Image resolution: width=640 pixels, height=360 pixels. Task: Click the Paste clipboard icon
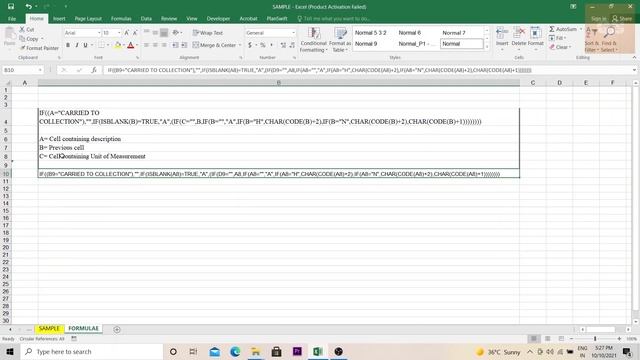[x=9, y=33]
